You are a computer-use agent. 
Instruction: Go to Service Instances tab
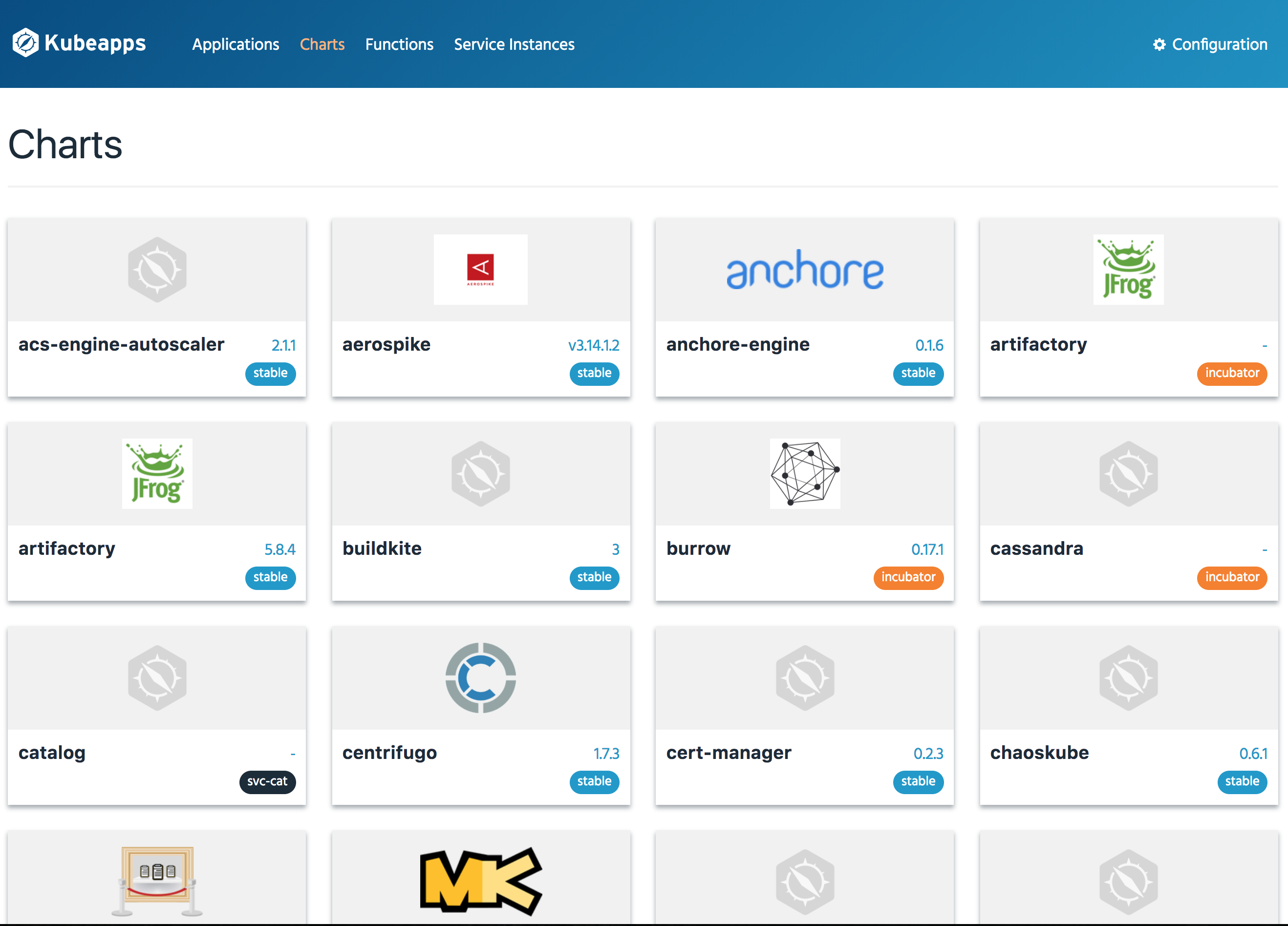tap(514, 44)
